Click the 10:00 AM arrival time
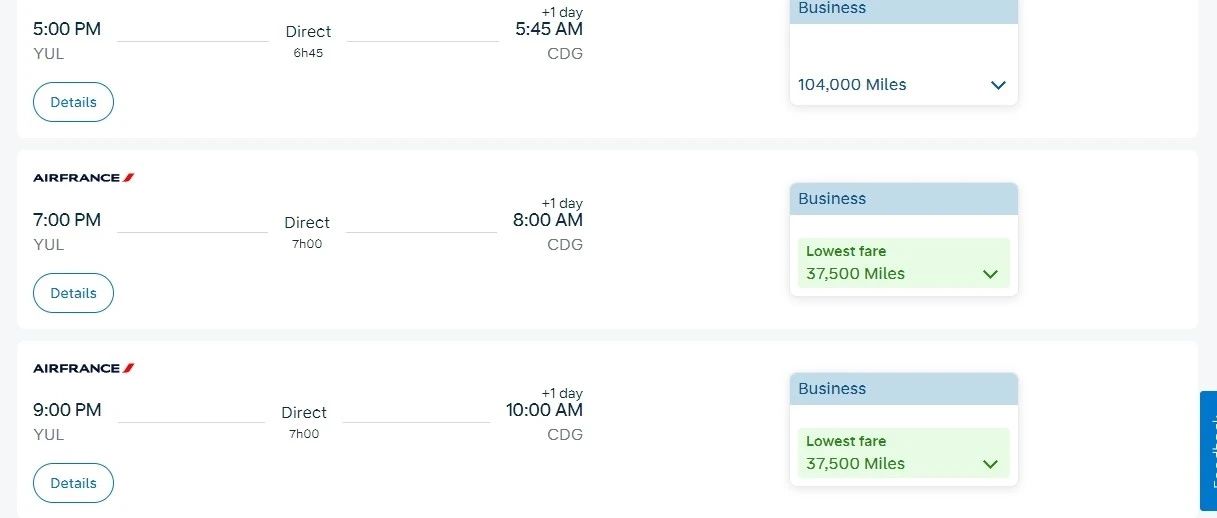1217x518 pixels. (544, 410)
